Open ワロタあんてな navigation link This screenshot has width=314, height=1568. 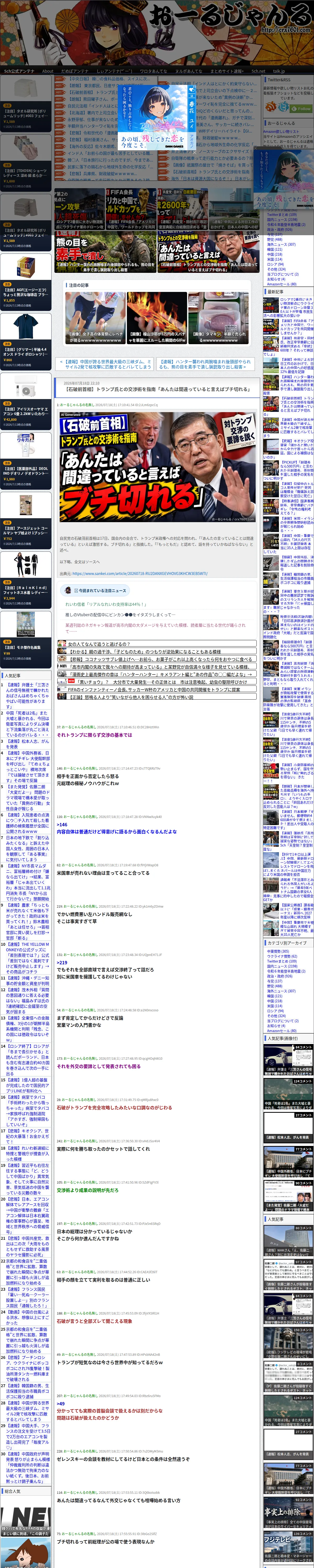(x=154, y=71)
